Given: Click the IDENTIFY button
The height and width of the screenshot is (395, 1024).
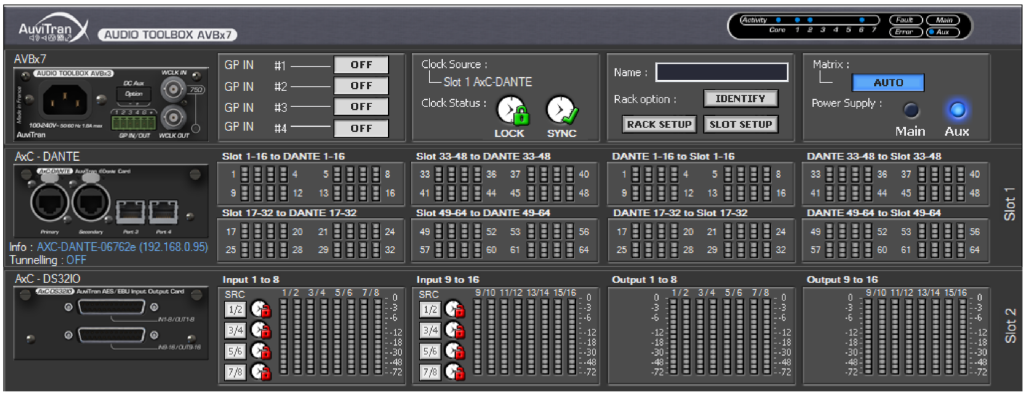Looking at the screenshot, I should 741,99.
